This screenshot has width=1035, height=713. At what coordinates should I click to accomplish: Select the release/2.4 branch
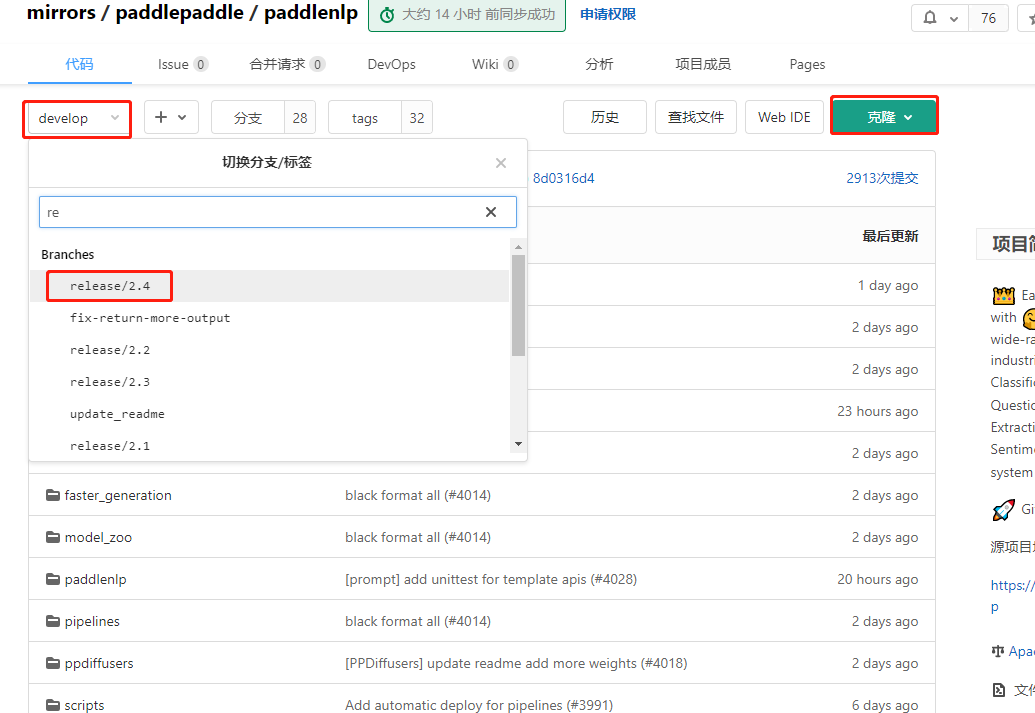pos(109,286)
